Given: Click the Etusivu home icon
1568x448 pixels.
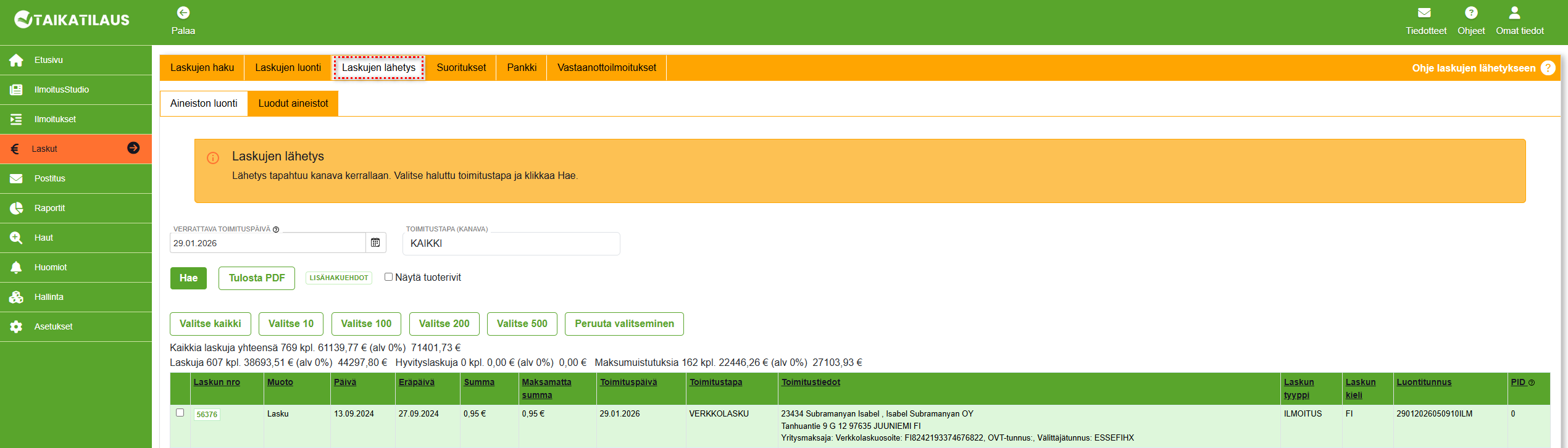Looking at the screenshot, I should (x=17, y=60).
